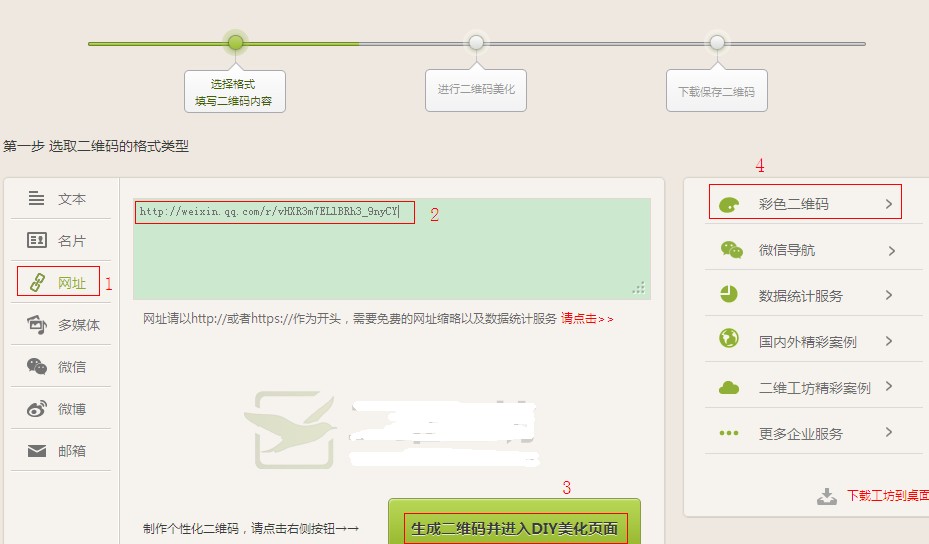Expand the 彩色二维码 chevron arrow
The height and width of the screenshot is (544, 929).
click(889, 204)
